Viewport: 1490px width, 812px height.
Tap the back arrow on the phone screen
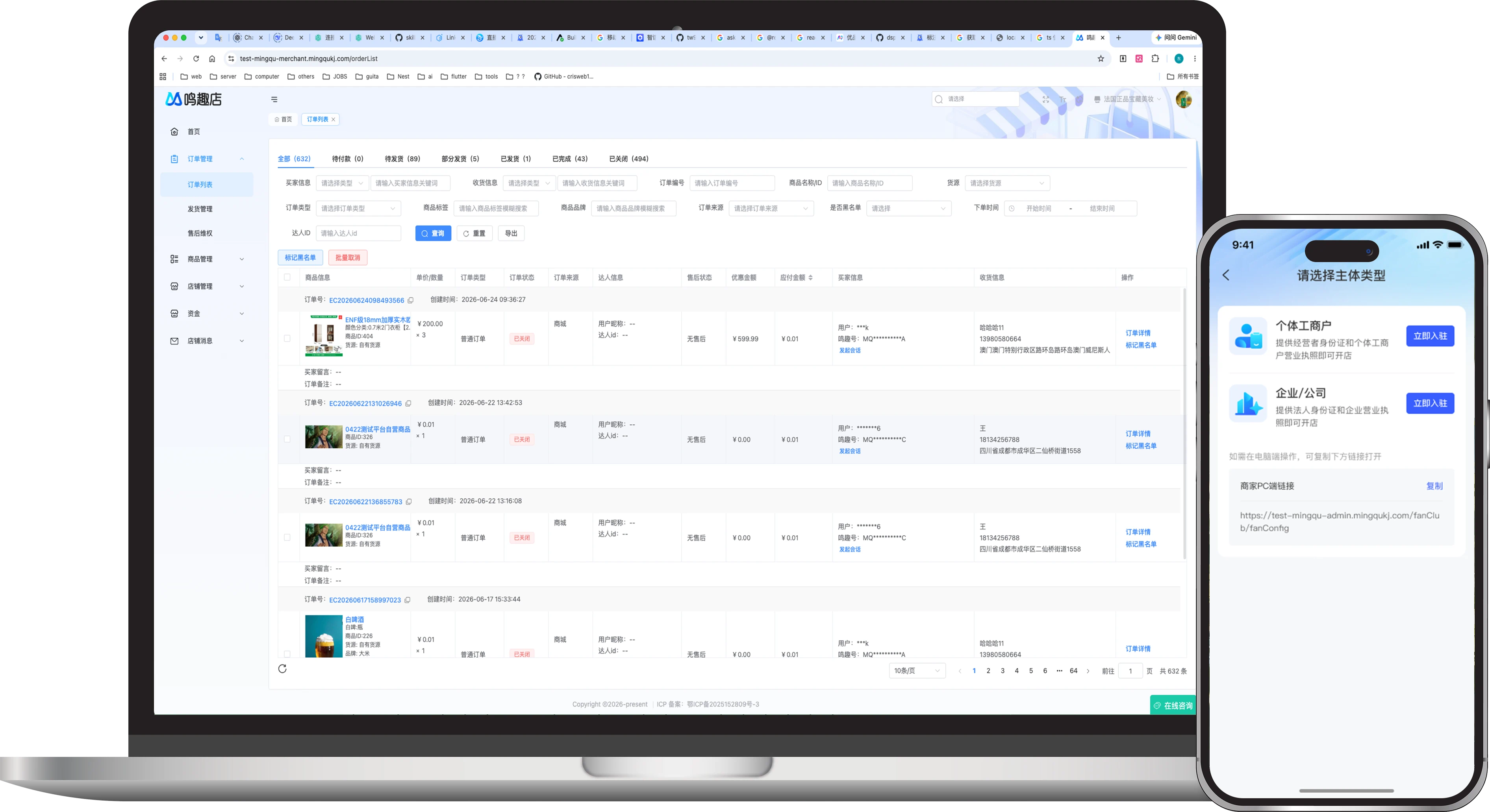click(1226, 275)
